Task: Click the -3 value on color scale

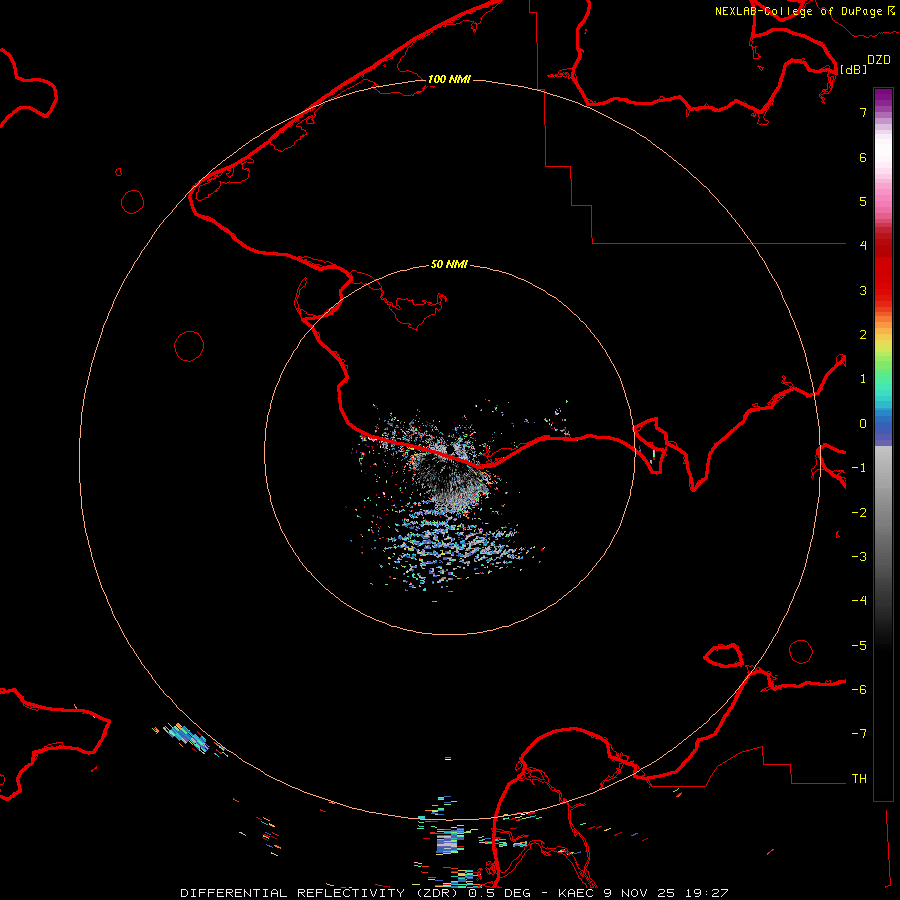Action: (x=859, y=557)
